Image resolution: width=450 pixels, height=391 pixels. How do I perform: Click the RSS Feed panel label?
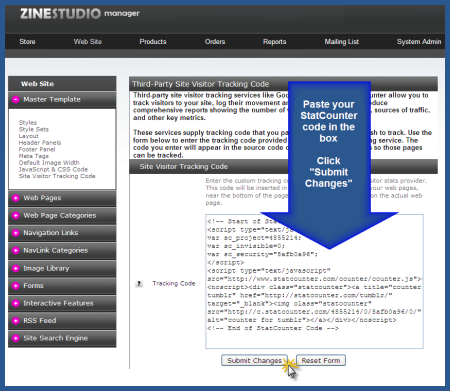40,321
